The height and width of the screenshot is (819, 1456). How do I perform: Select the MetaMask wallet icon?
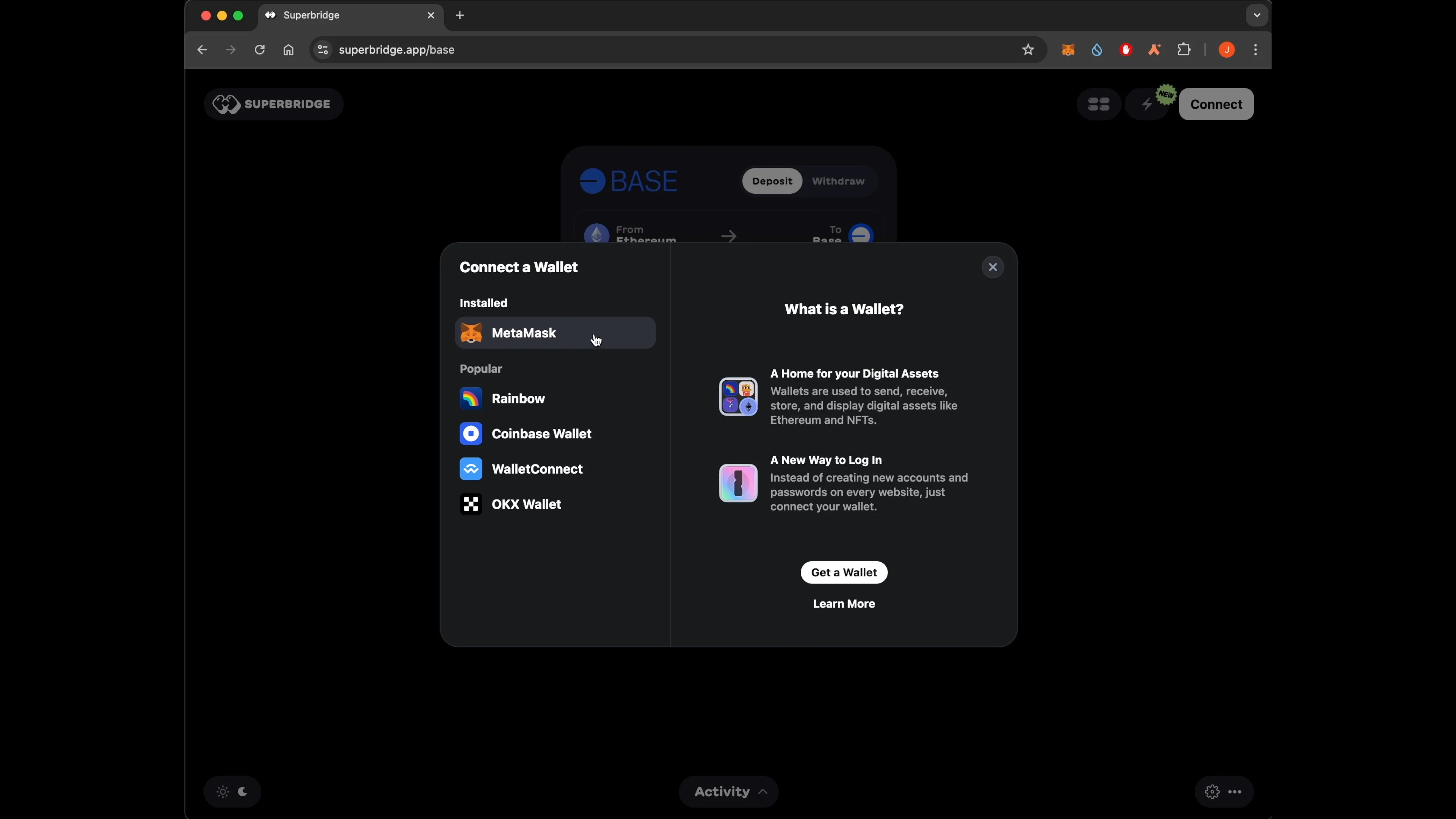click(x=471, y=333)
